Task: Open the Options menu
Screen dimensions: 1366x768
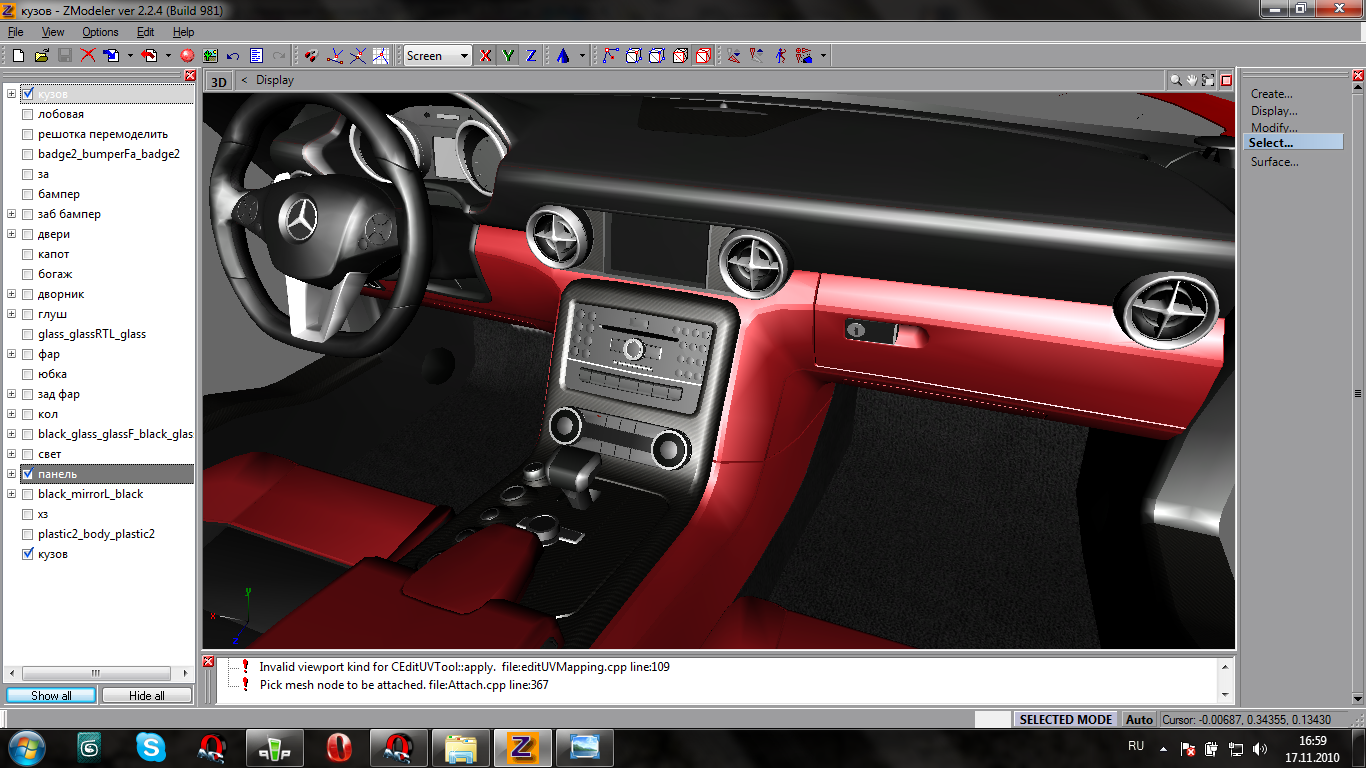Action: point(100,32)
